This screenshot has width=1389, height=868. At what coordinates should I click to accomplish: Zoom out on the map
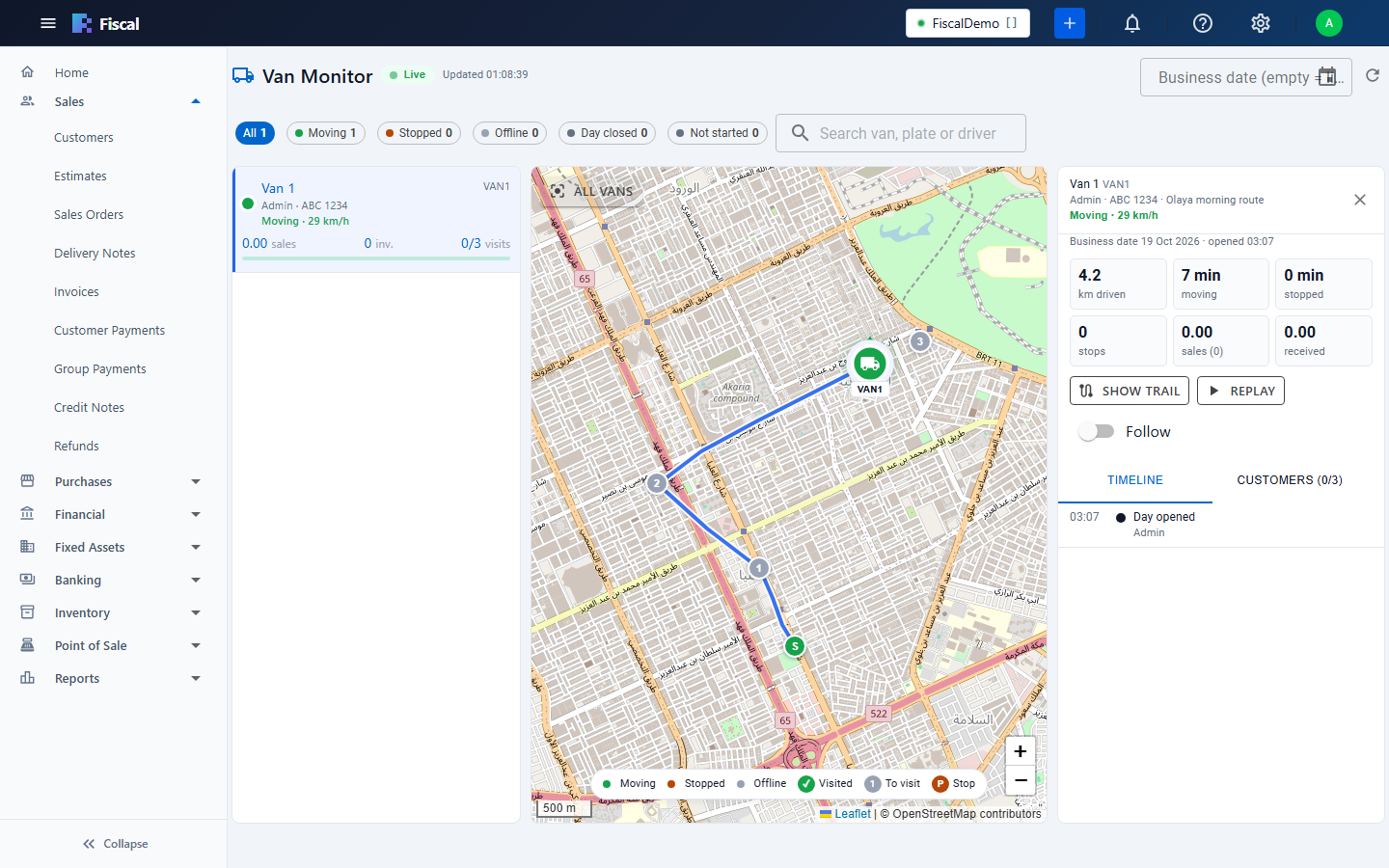pos(1021,780)
